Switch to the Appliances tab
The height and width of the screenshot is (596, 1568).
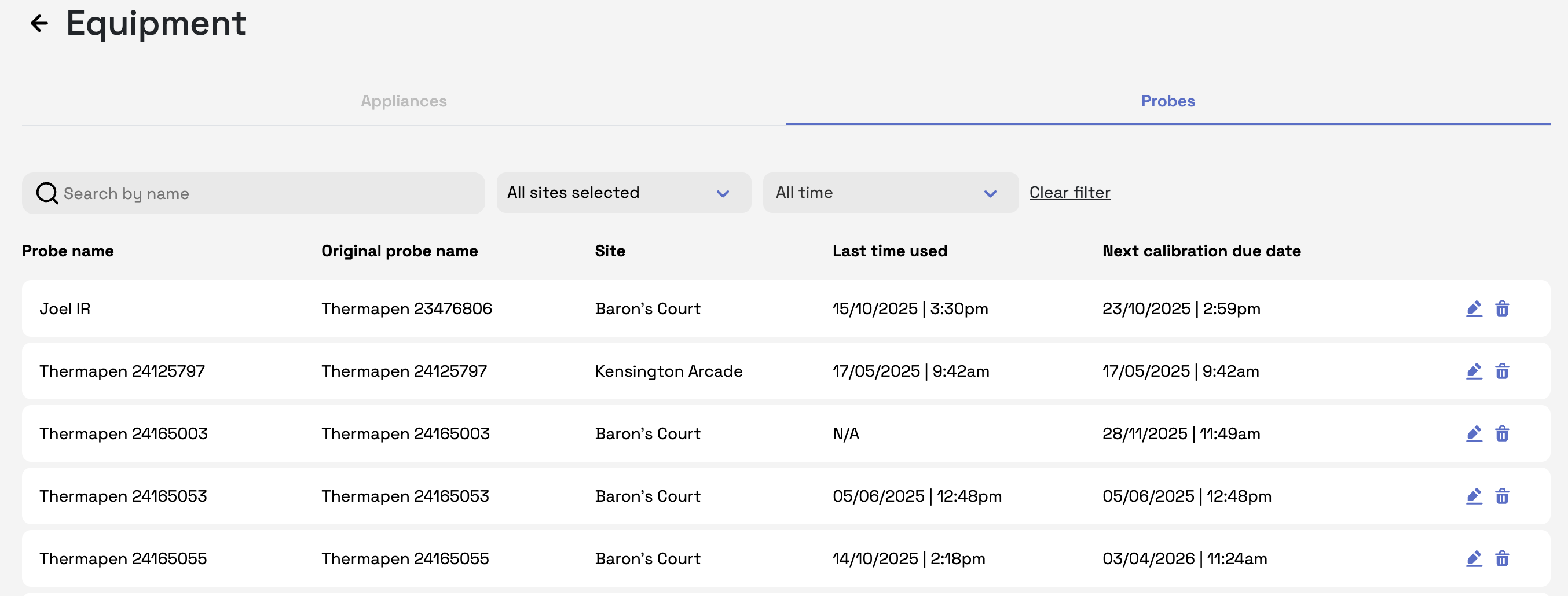pyautogui.click(x=404, y=101)
